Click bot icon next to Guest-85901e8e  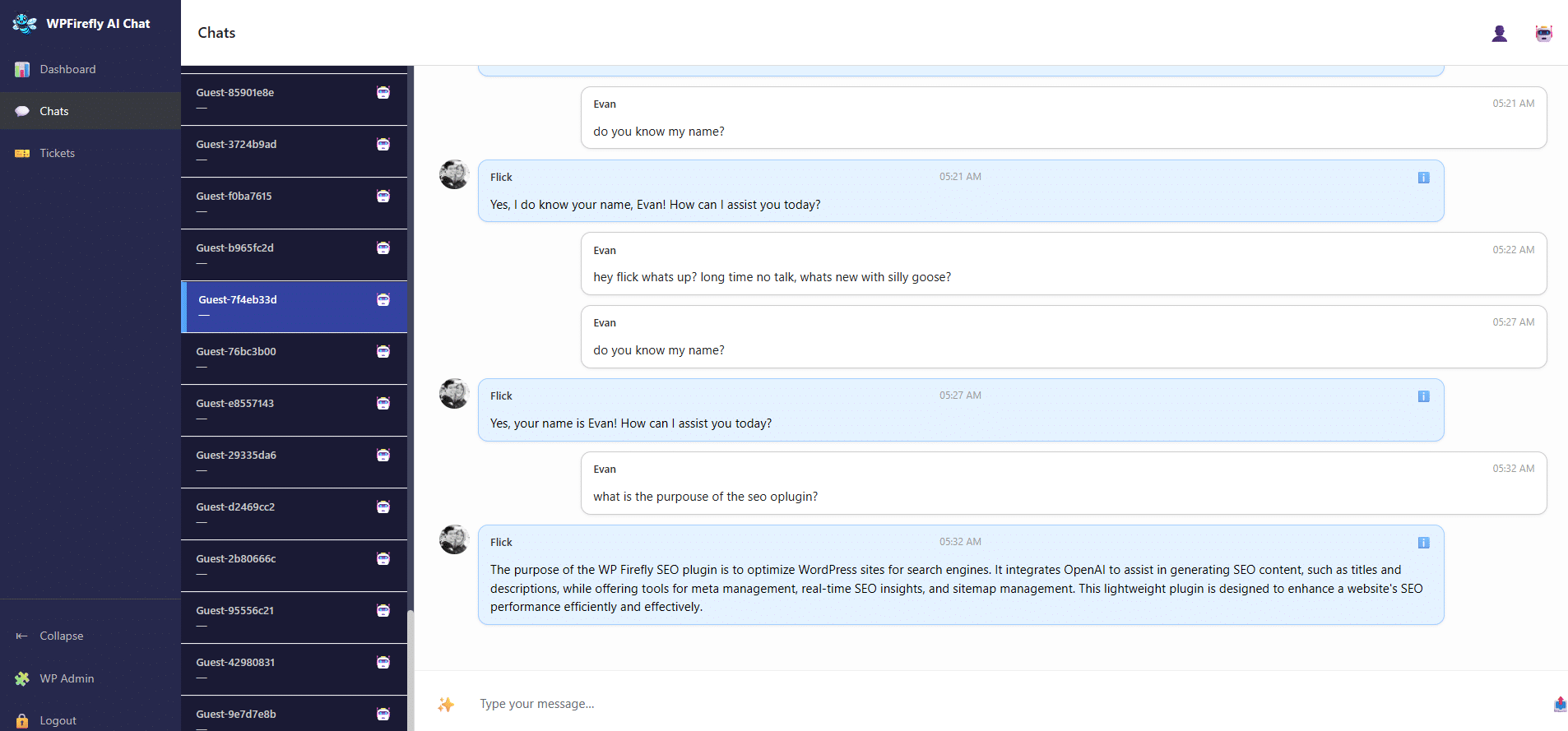click(383, 92)
